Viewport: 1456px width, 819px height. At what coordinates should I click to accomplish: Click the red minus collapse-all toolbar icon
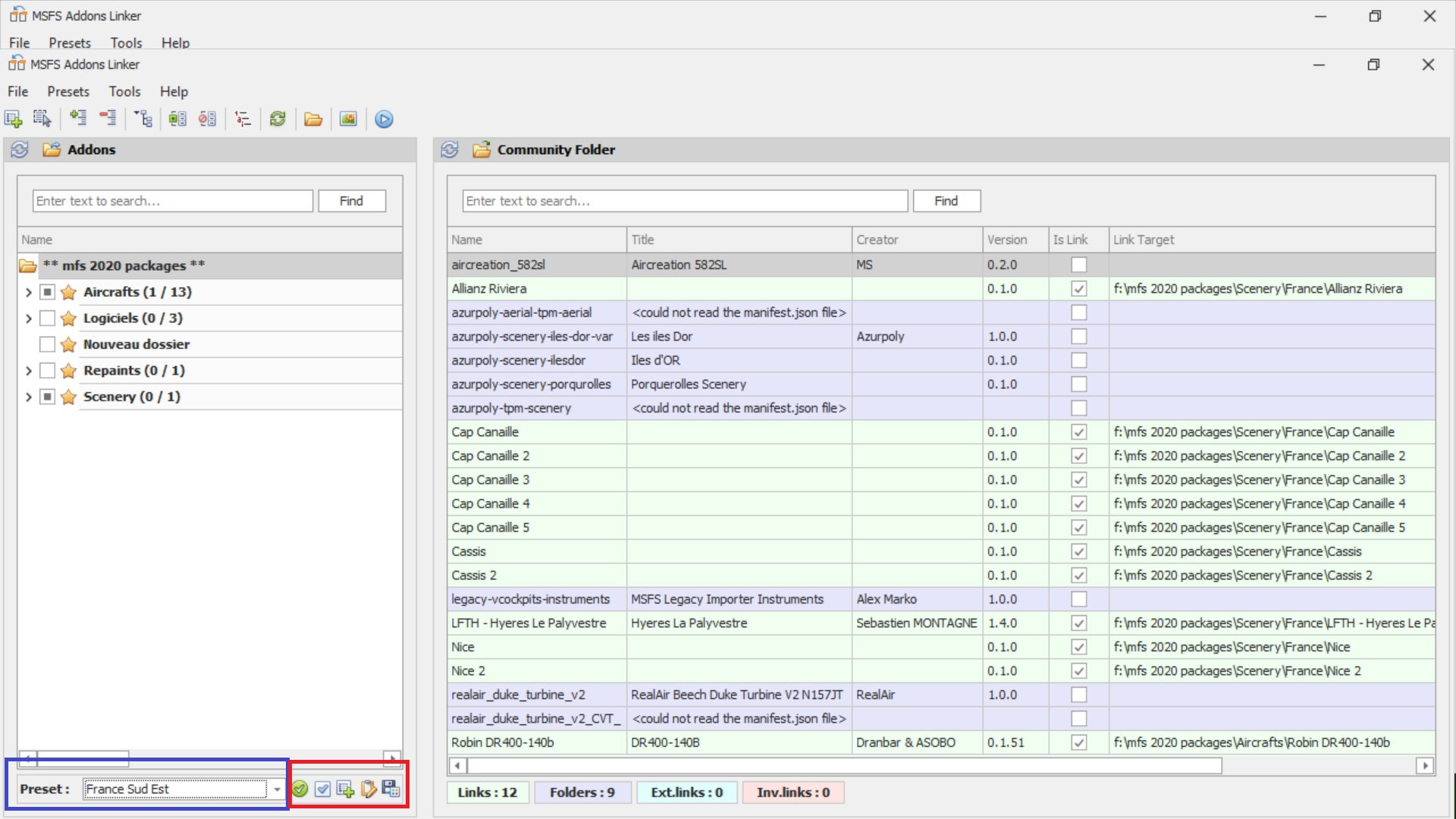tap(108, 118)
